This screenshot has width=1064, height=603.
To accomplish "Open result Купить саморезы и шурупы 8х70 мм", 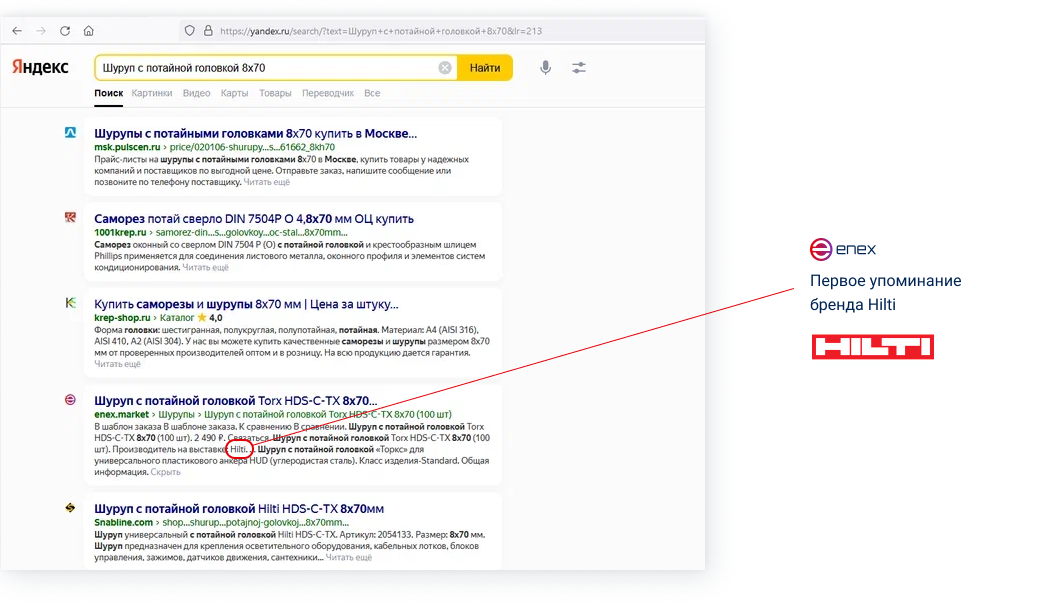I will pos(246,305).
